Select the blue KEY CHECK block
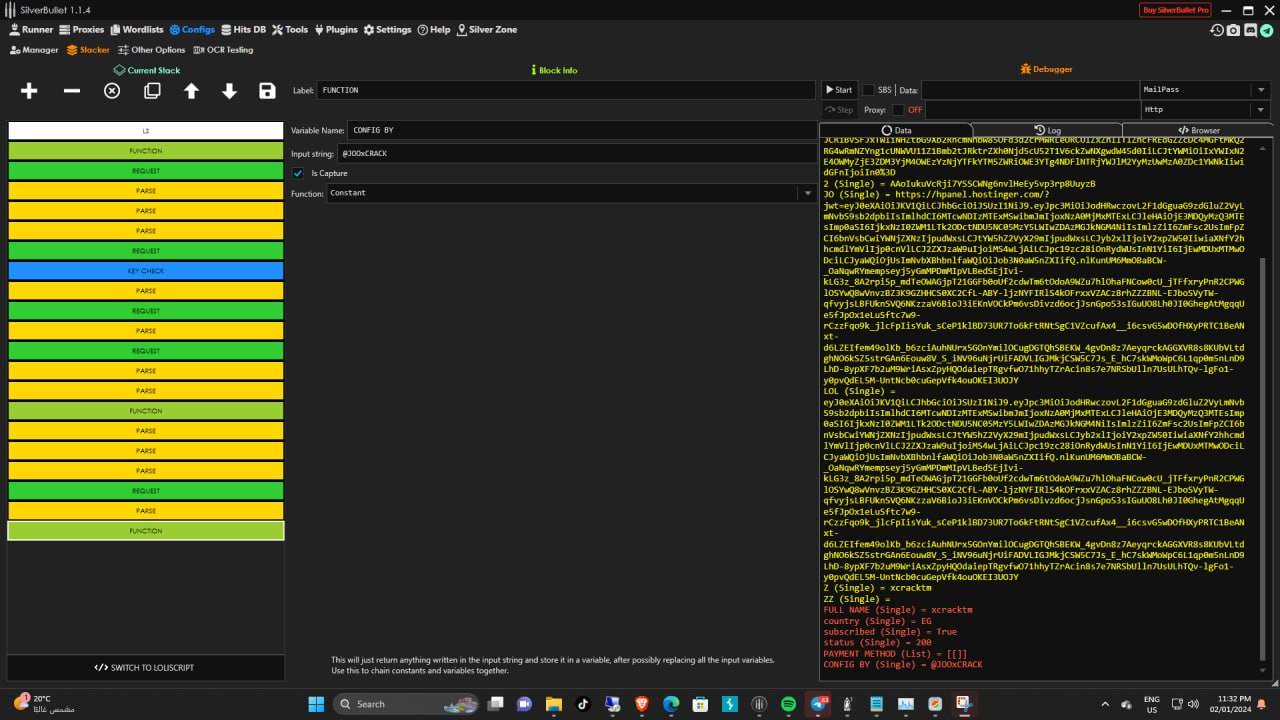The height and width of the screenshot is (720, 1280). [x=146, y=271]
